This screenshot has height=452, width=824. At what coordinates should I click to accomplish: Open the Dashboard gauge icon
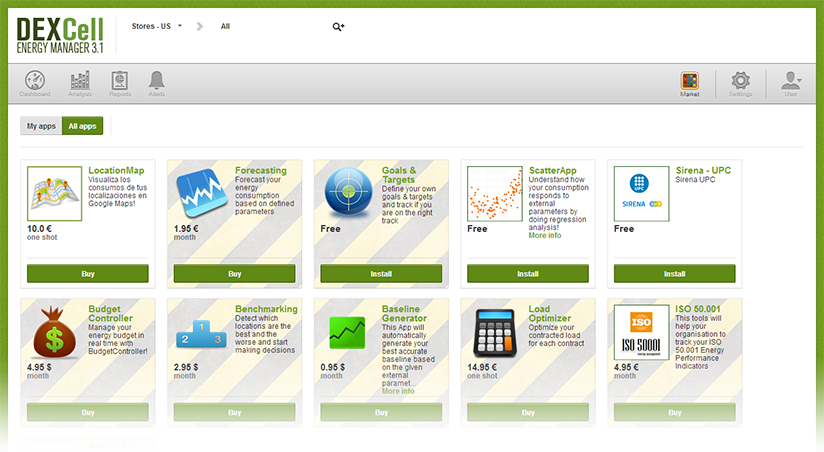point(35,83)
